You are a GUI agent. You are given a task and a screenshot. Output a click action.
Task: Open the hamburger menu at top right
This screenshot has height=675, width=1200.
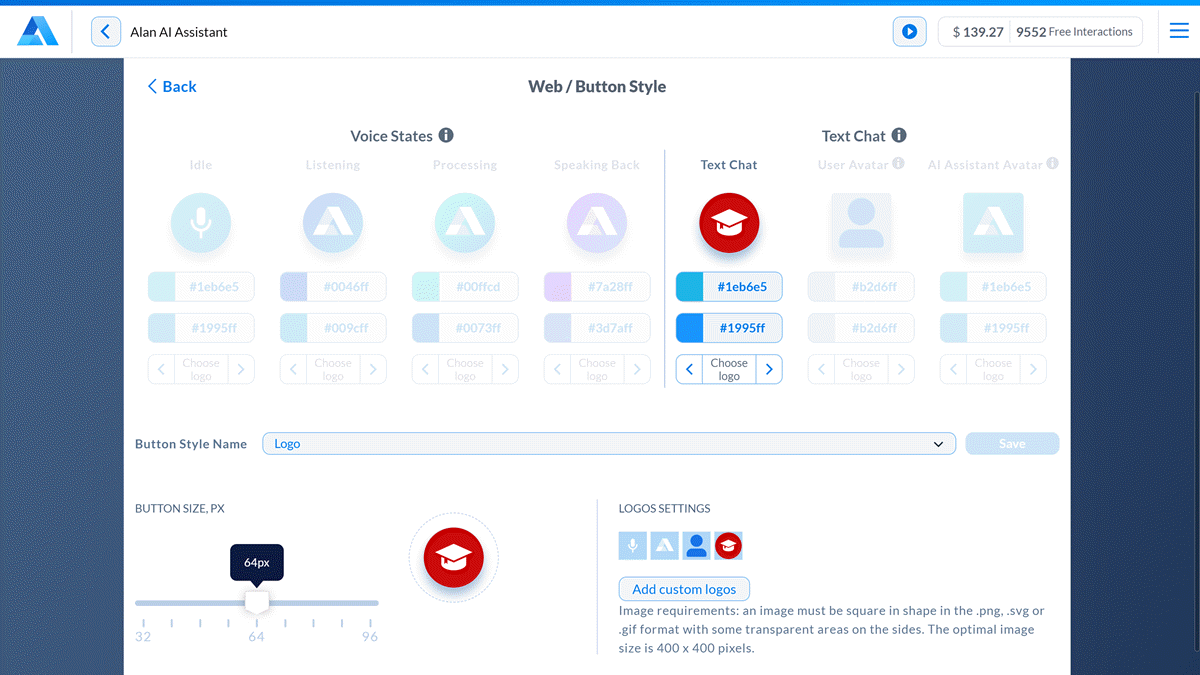click(1180, 30)
